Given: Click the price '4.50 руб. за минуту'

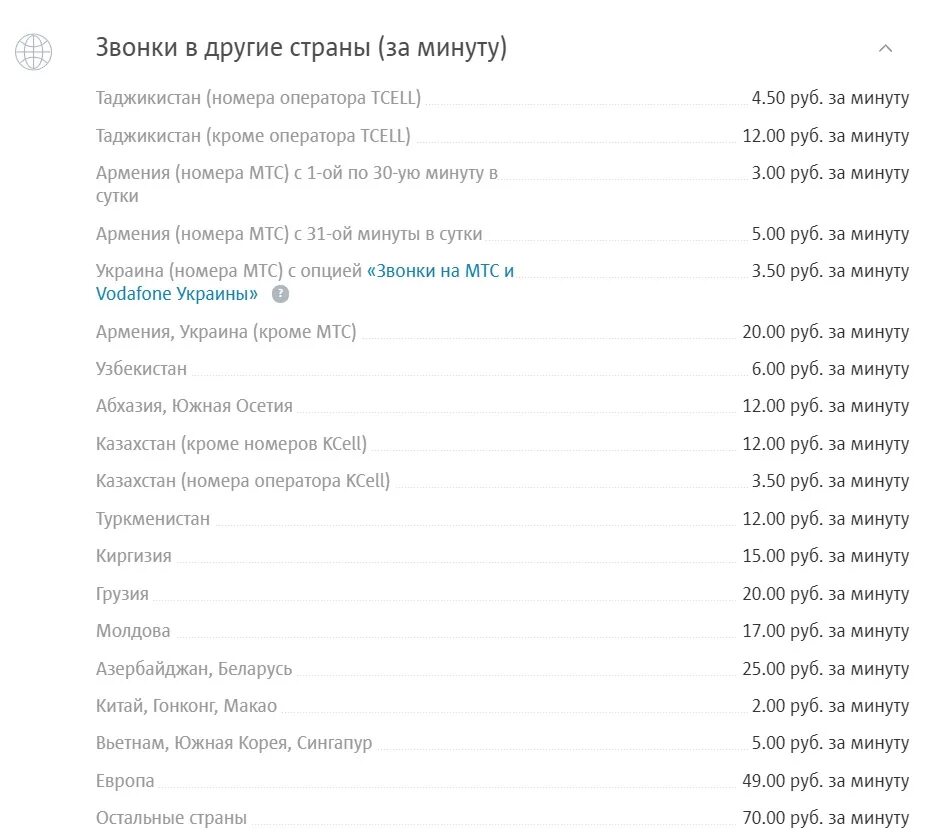Looking at the screenshot, I should (830, 98).
